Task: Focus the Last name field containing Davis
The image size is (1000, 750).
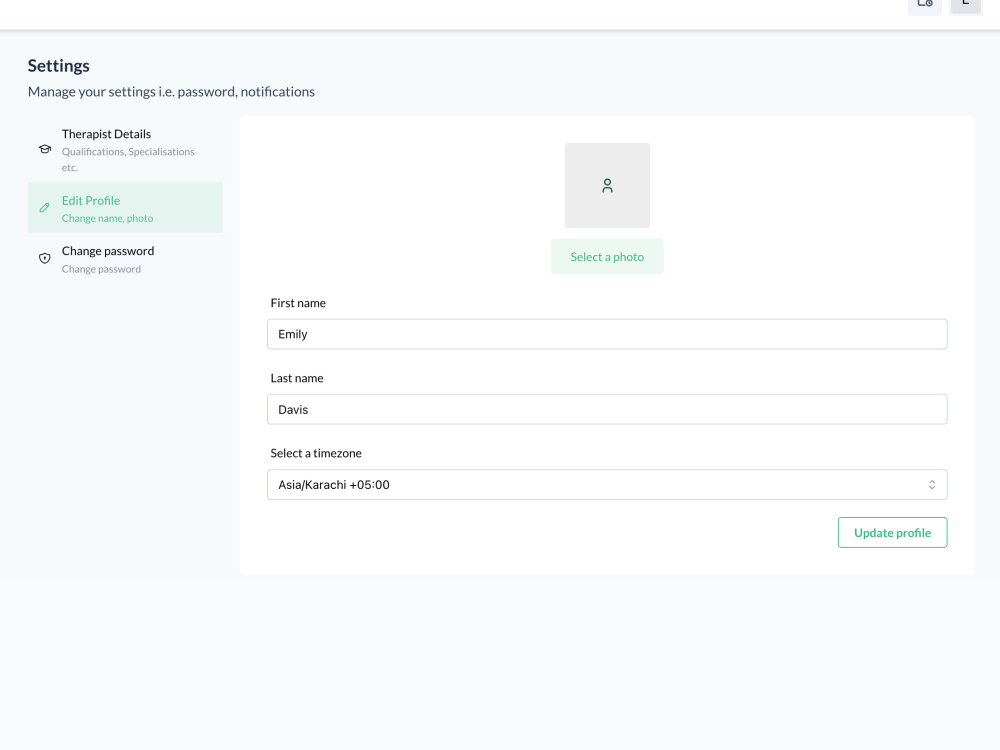Action: click(x=607, y=409)
